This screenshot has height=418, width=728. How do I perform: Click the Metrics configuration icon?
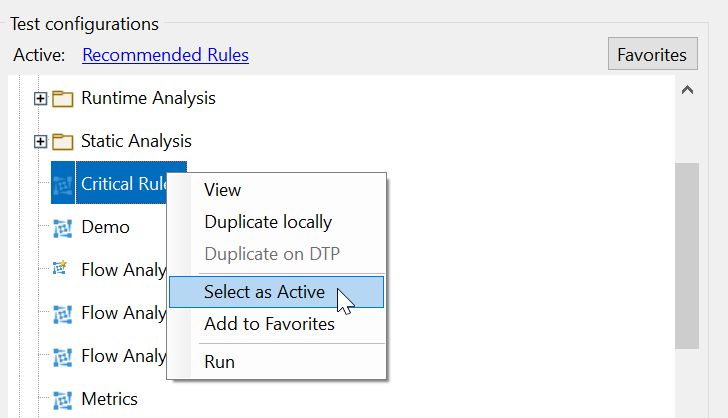[x=63, y=399]
